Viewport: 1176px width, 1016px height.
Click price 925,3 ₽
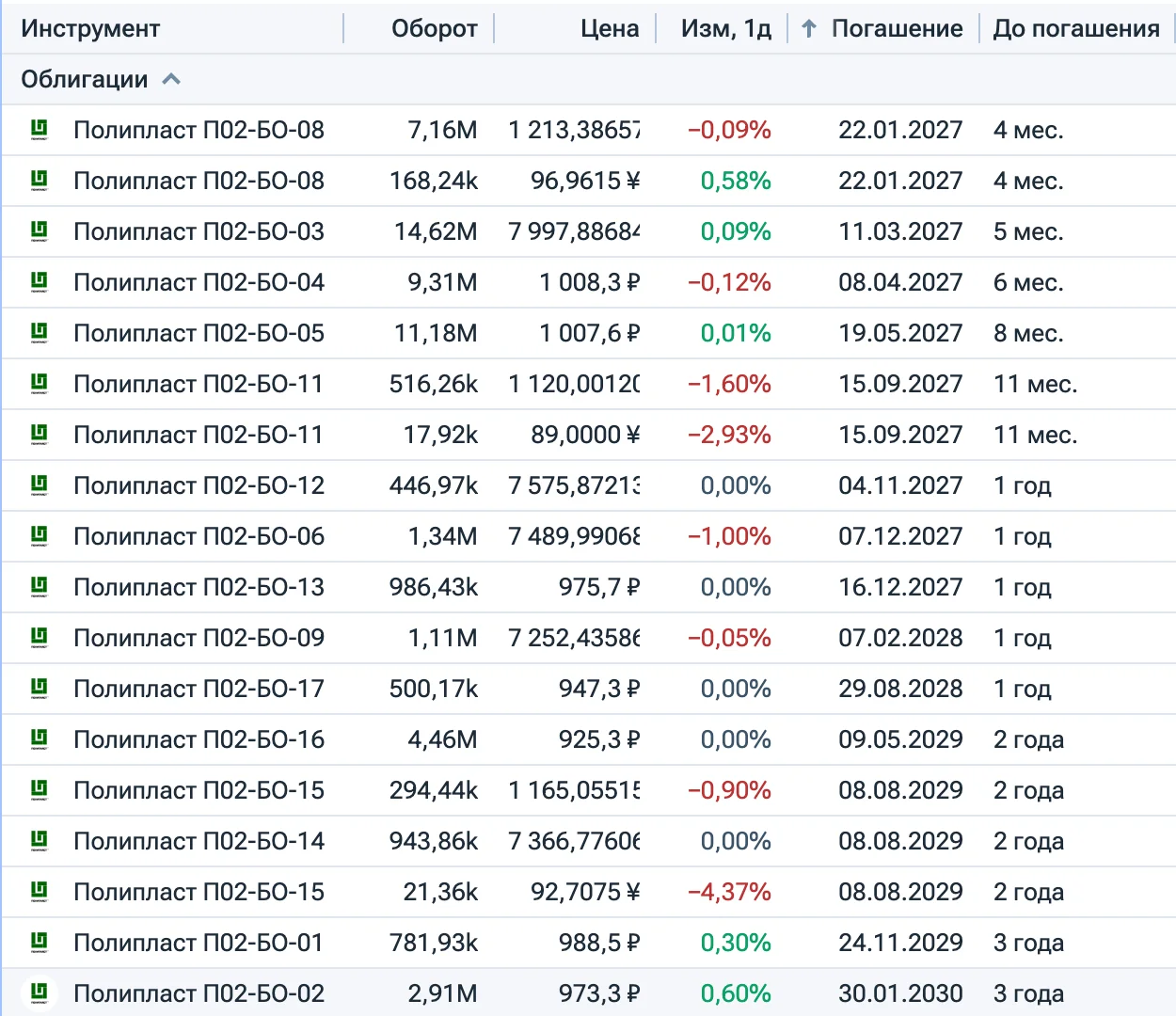(599, 739)
